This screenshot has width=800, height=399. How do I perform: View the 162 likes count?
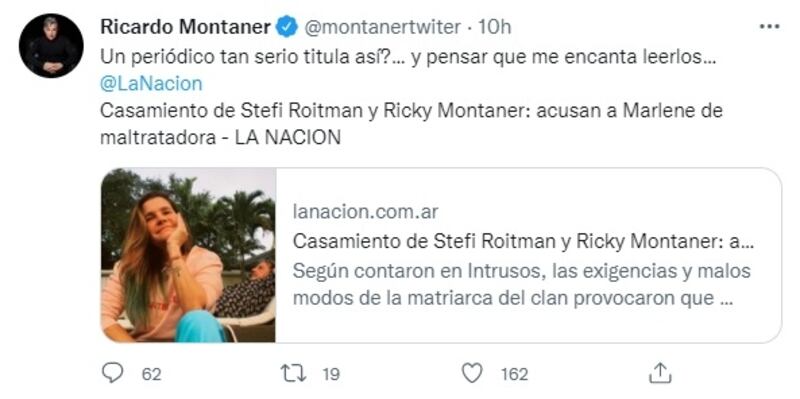pyautogui.click(x=514, y=375)
